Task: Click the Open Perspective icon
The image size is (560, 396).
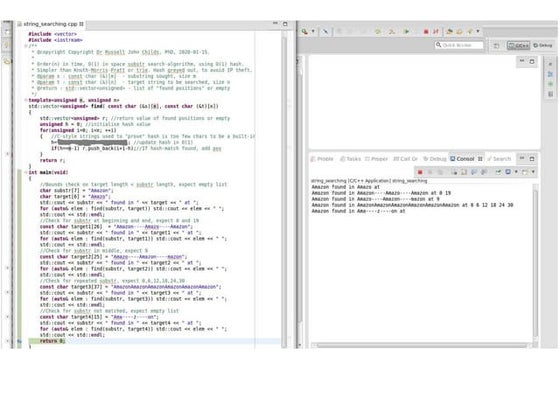Action: (x=496, y=45)
